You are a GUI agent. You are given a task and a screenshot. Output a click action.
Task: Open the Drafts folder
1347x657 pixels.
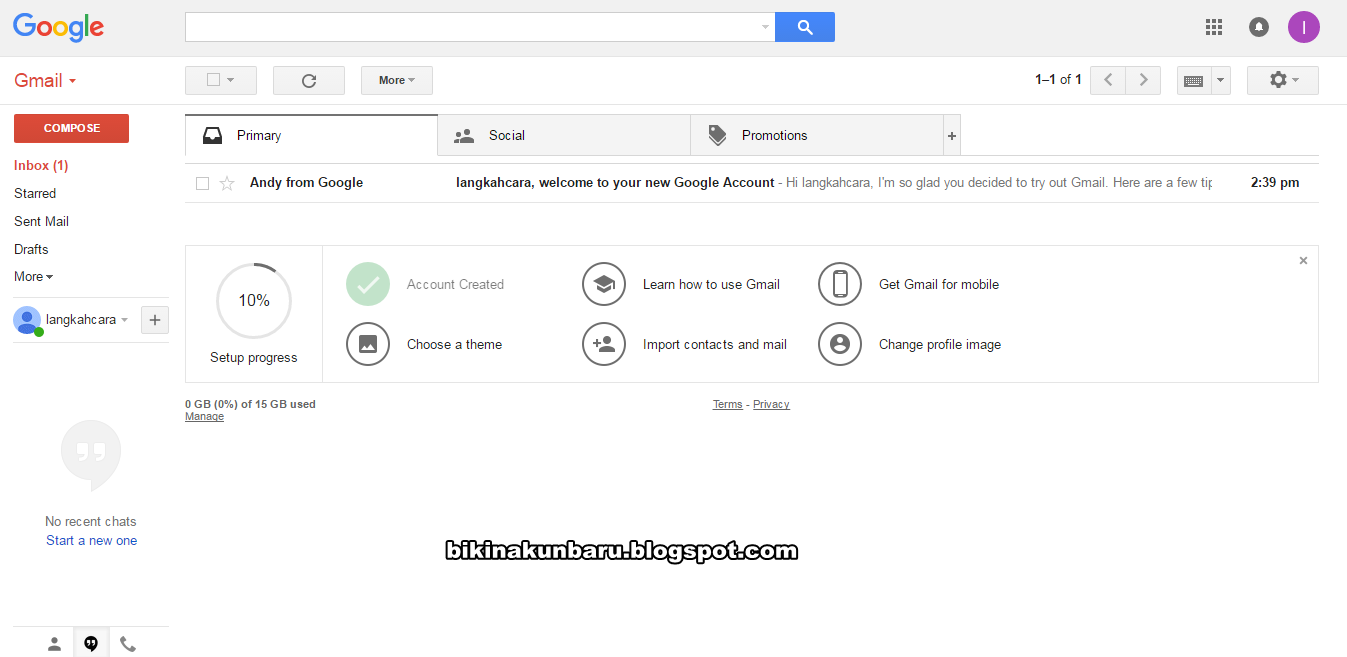[31, 249]
